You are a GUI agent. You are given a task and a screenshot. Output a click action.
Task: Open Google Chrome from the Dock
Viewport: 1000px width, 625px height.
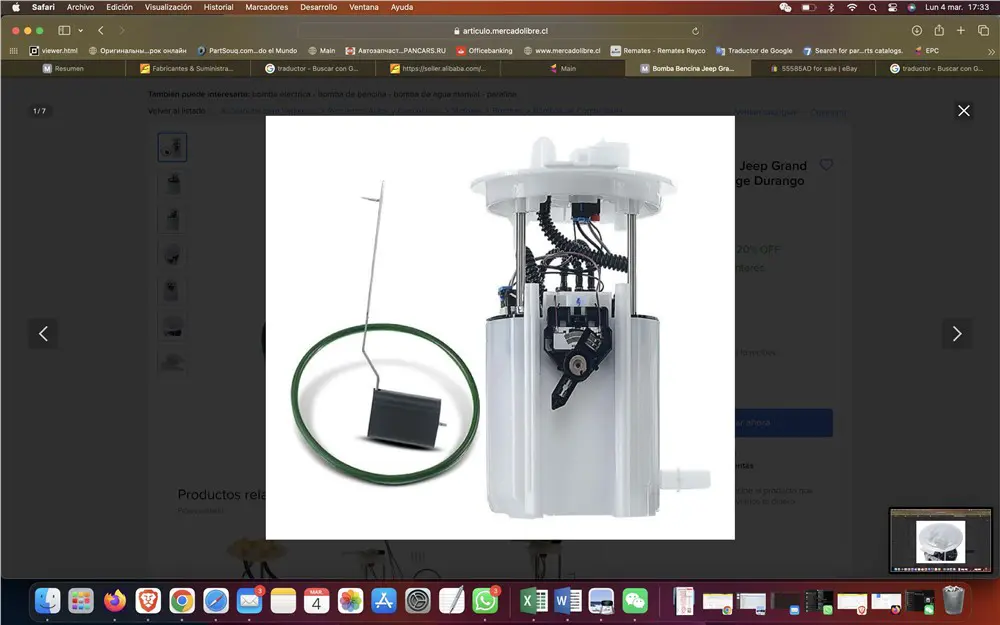click(181, 602)
